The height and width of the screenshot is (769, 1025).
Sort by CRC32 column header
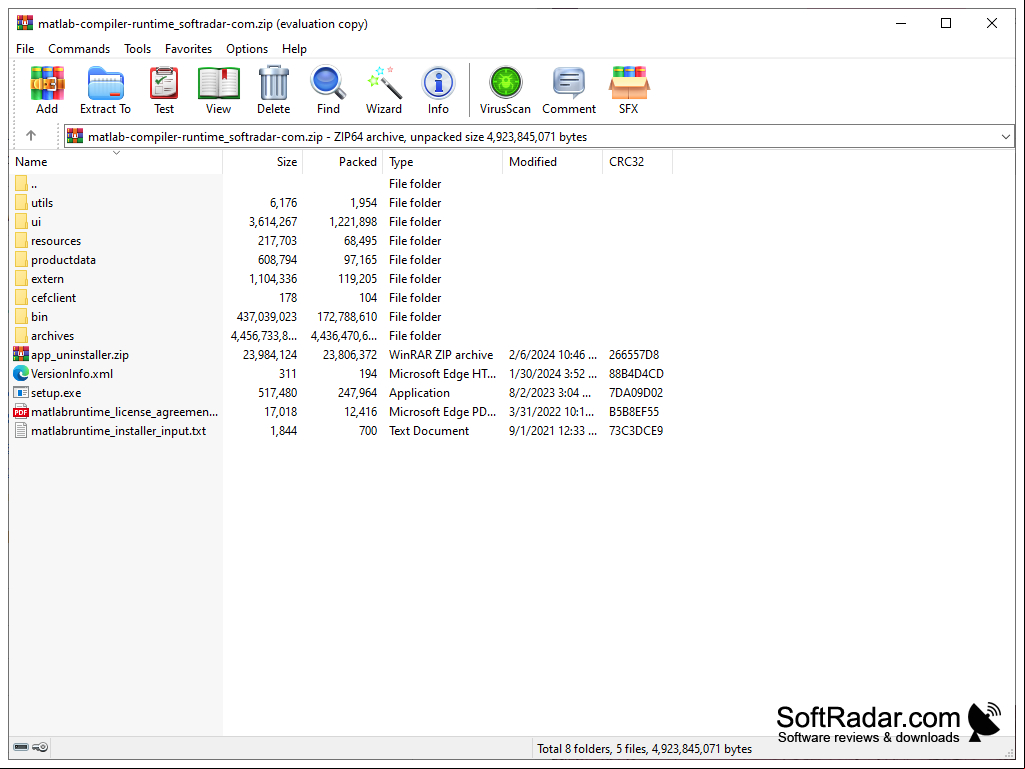[637, 162]
